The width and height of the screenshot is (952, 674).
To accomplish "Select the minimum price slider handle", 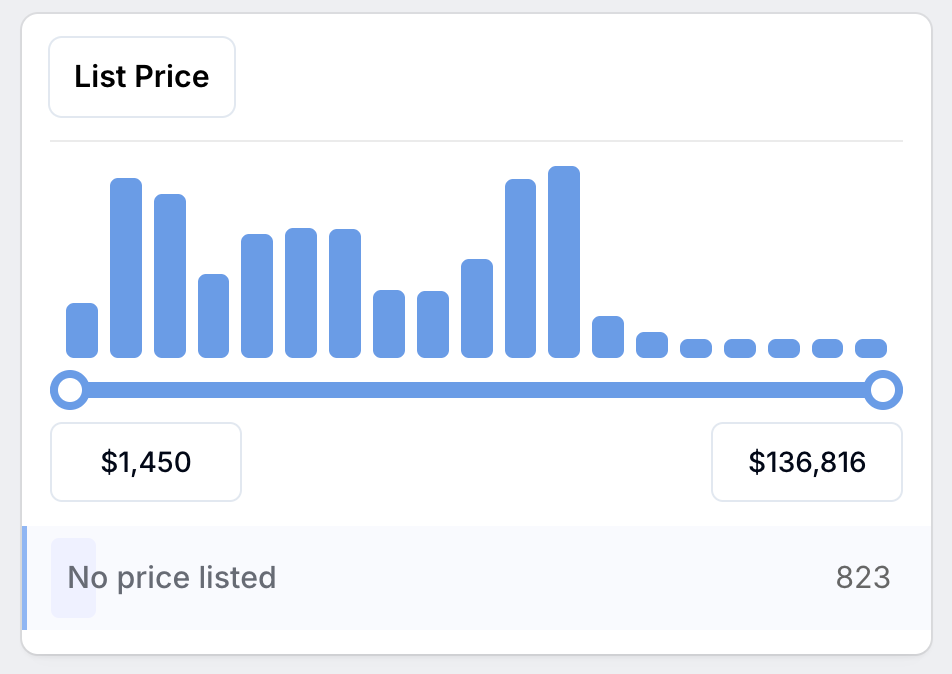I will (x=70, y=390).
